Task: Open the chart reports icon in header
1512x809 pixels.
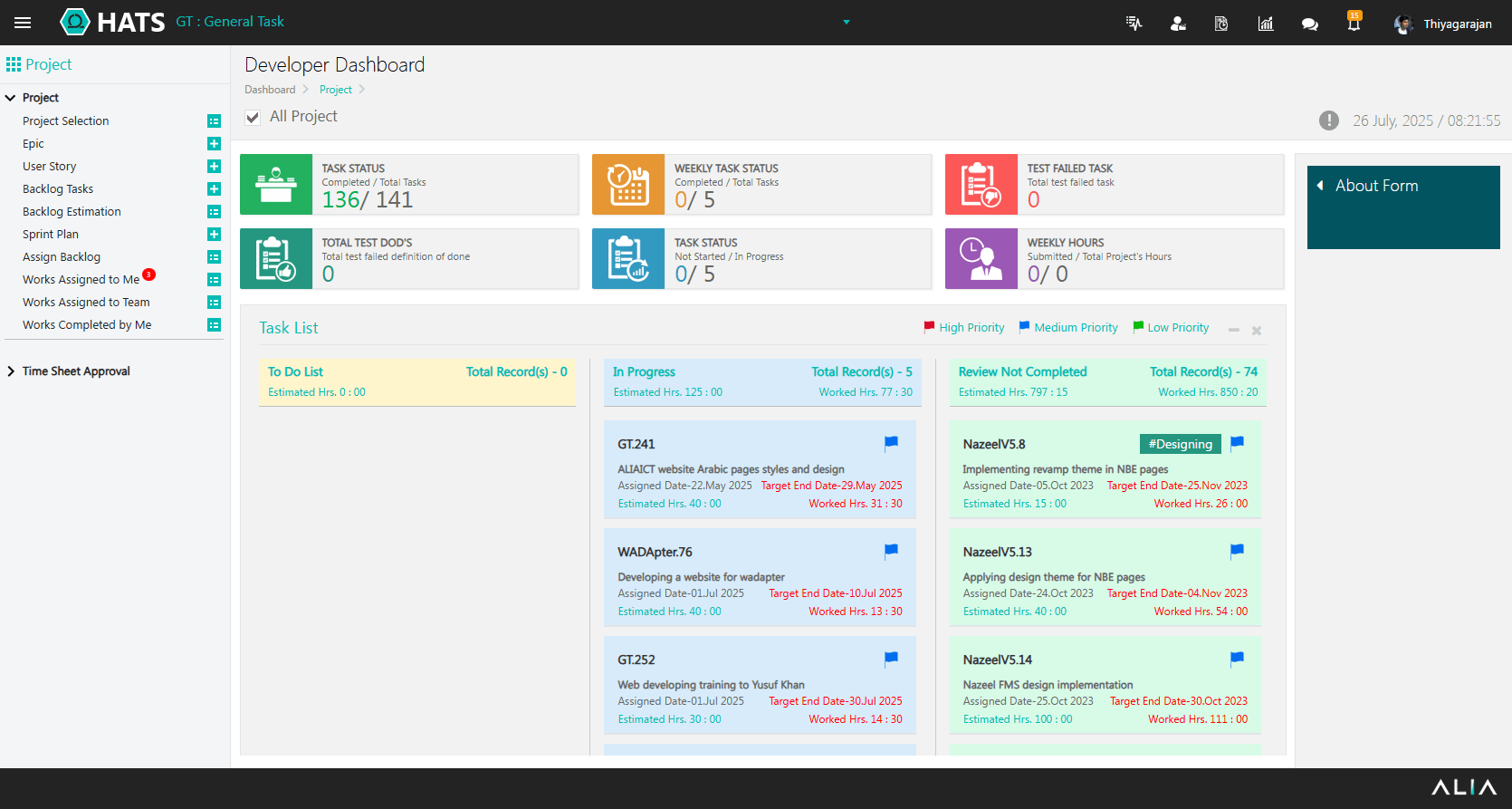Action: pyautogui.click(x=1266, y=24)
